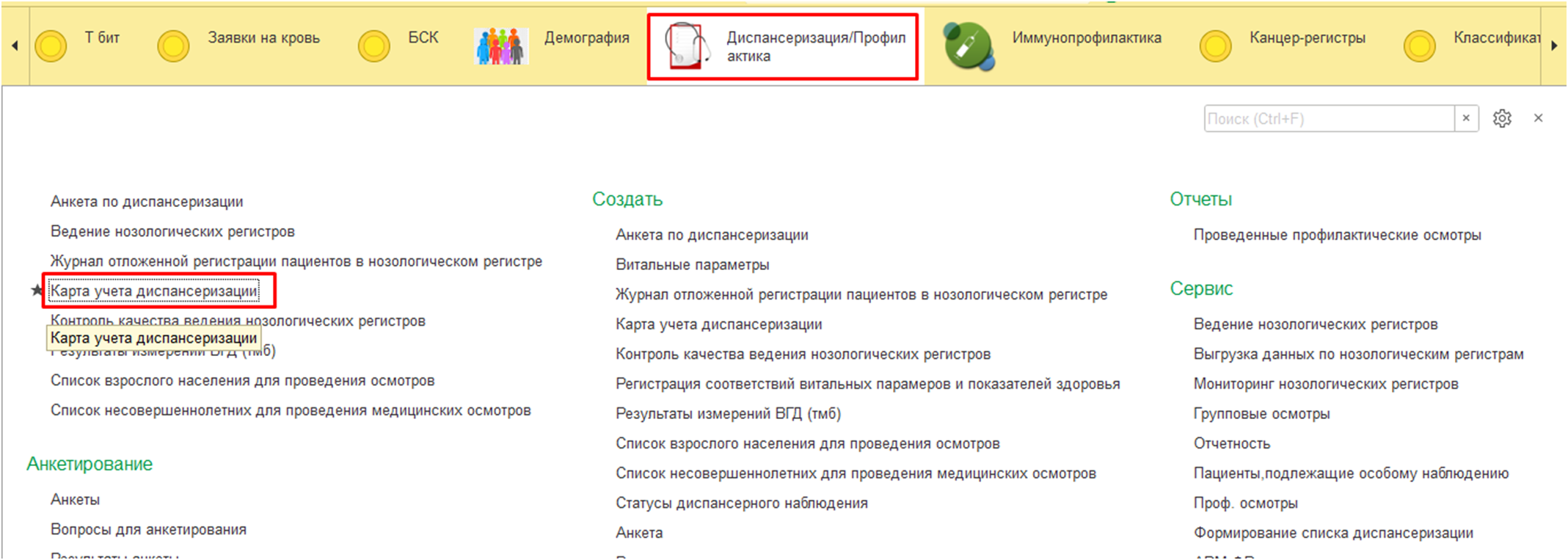Open the Т бит section tab

102,37
